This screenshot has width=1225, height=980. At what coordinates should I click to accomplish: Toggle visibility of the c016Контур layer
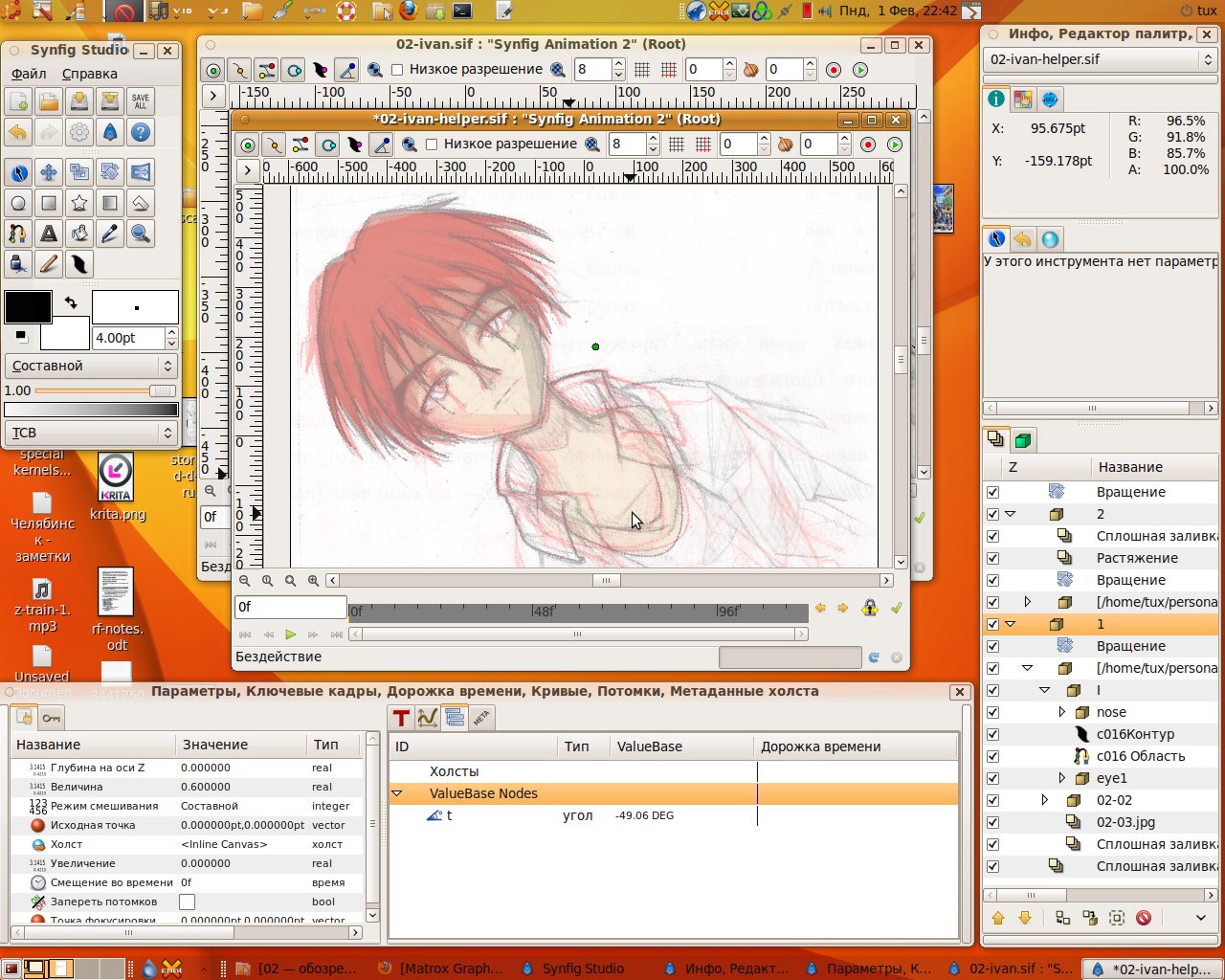pos(992,734)
